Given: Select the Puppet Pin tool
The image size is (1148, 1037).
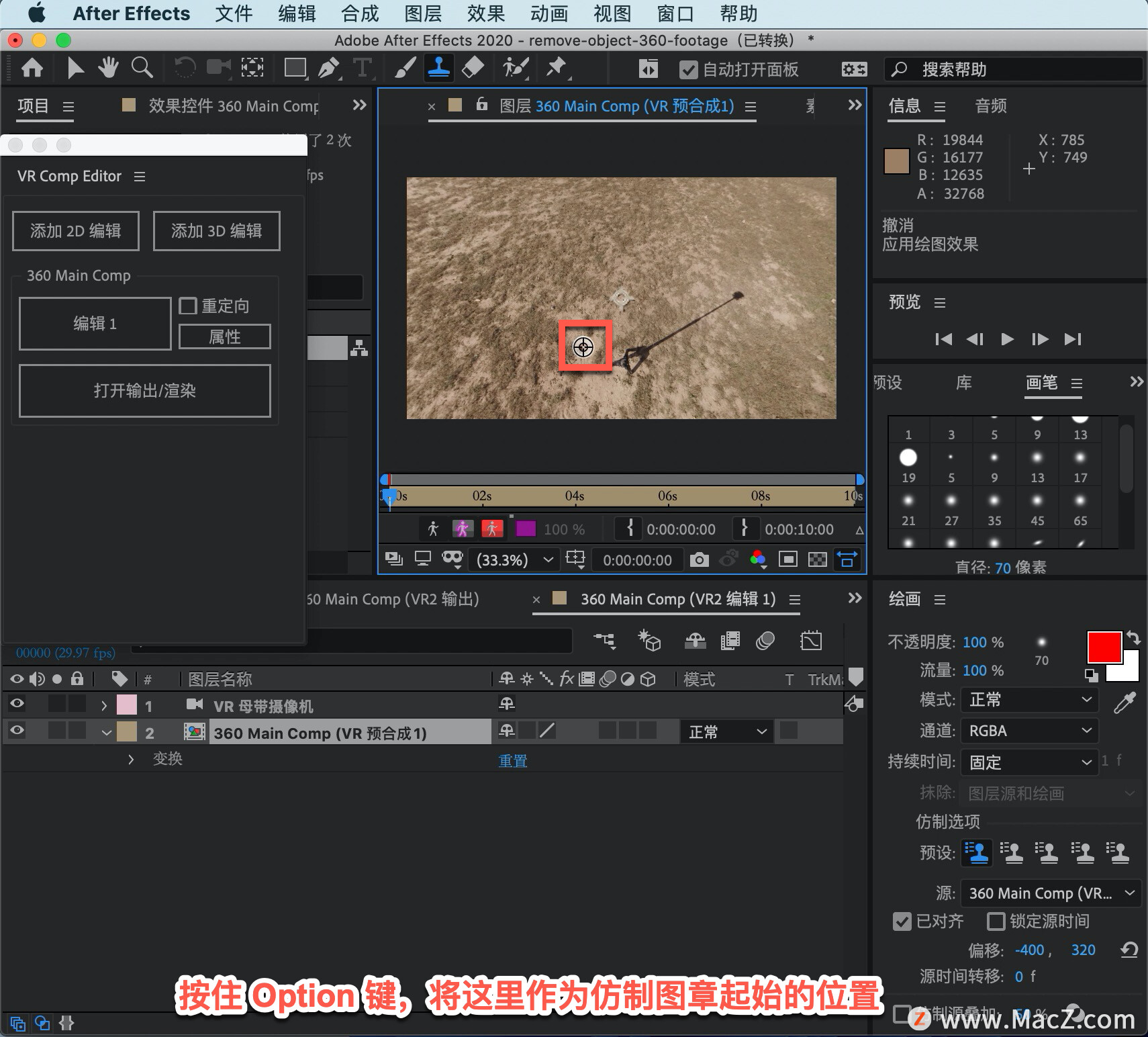Looking at the screenshot, I should coord(557,68).
